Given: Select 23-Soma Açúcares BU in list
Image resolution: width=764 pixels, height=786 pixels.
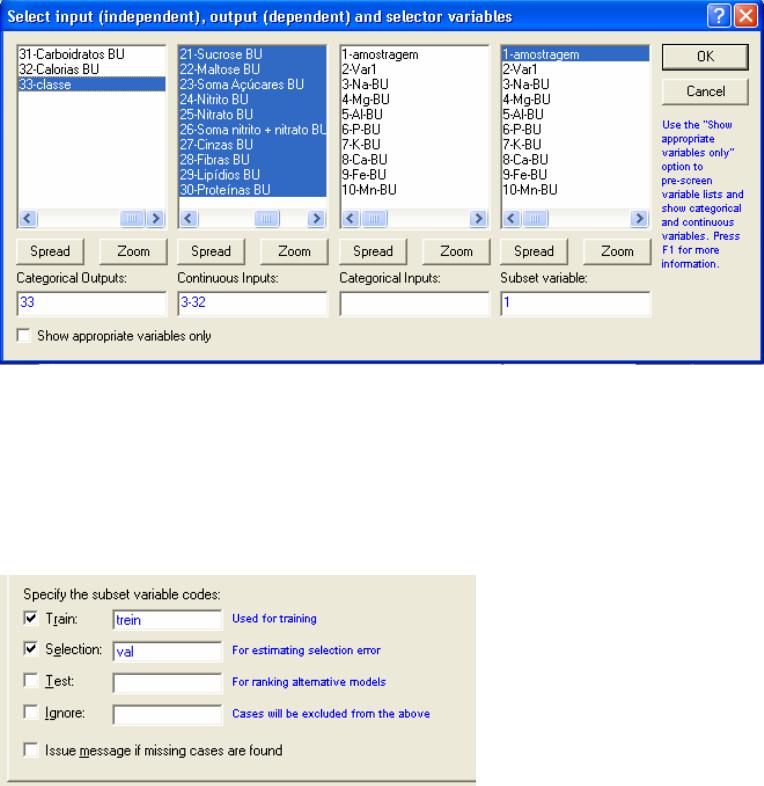Looking at the screenshot, I should (x=252, y=84).
